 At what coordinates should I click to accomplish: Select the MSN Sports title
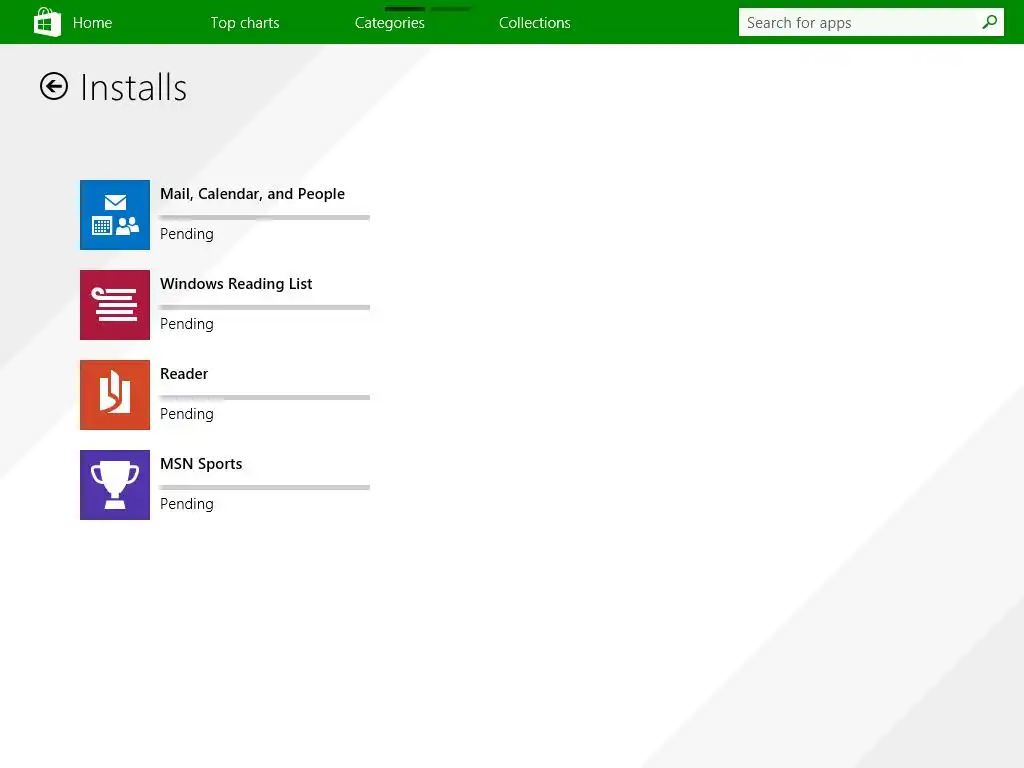201,464
